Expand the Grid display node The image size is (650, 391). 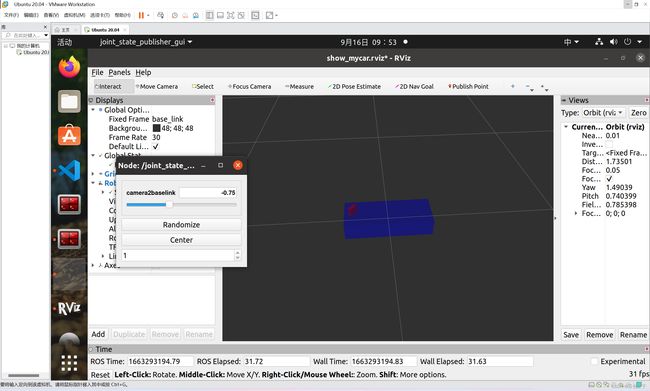tap(93, 174)
